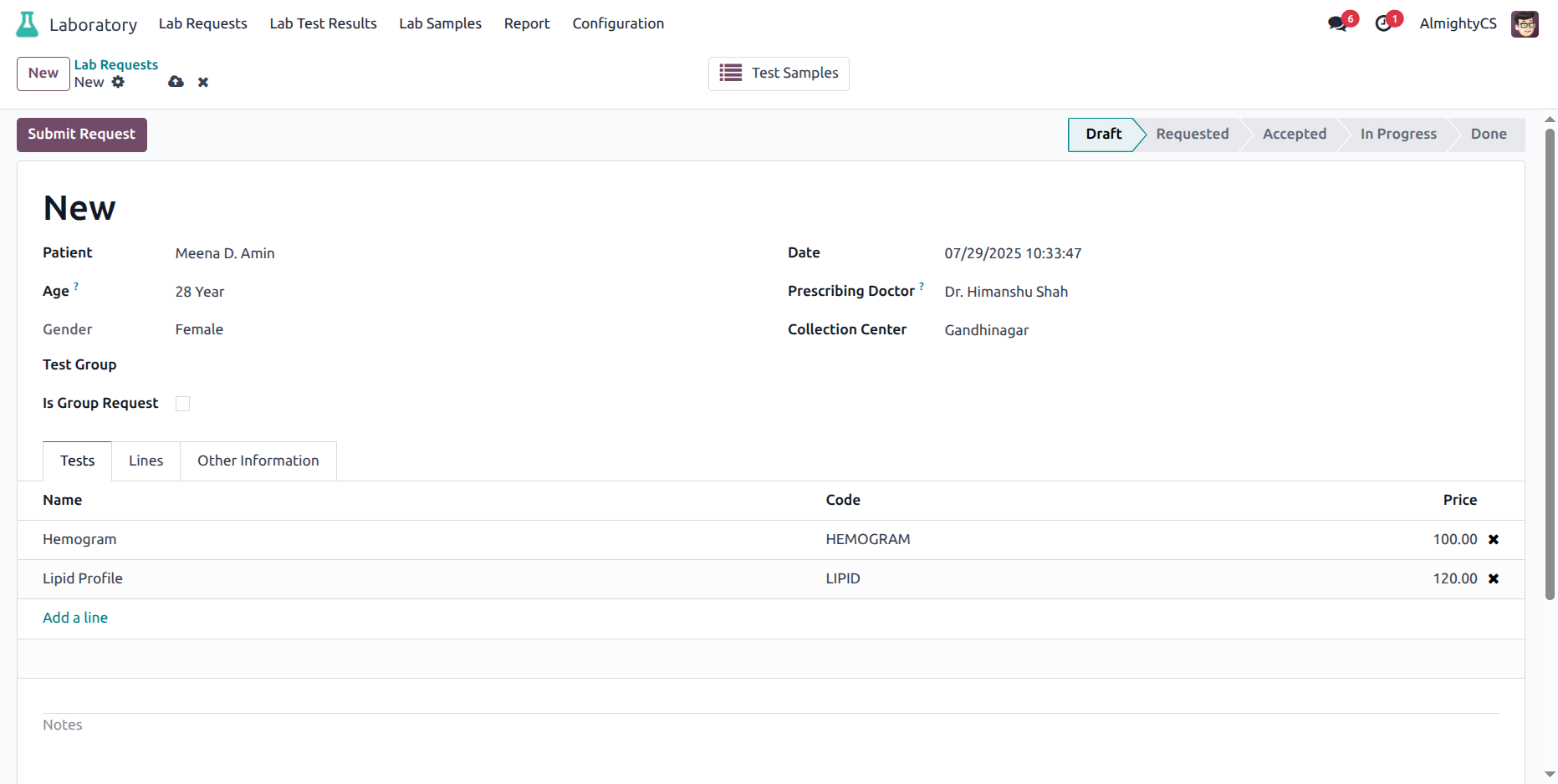Switch to the Lines tab

pyautogui.click(x=146, y=461)
